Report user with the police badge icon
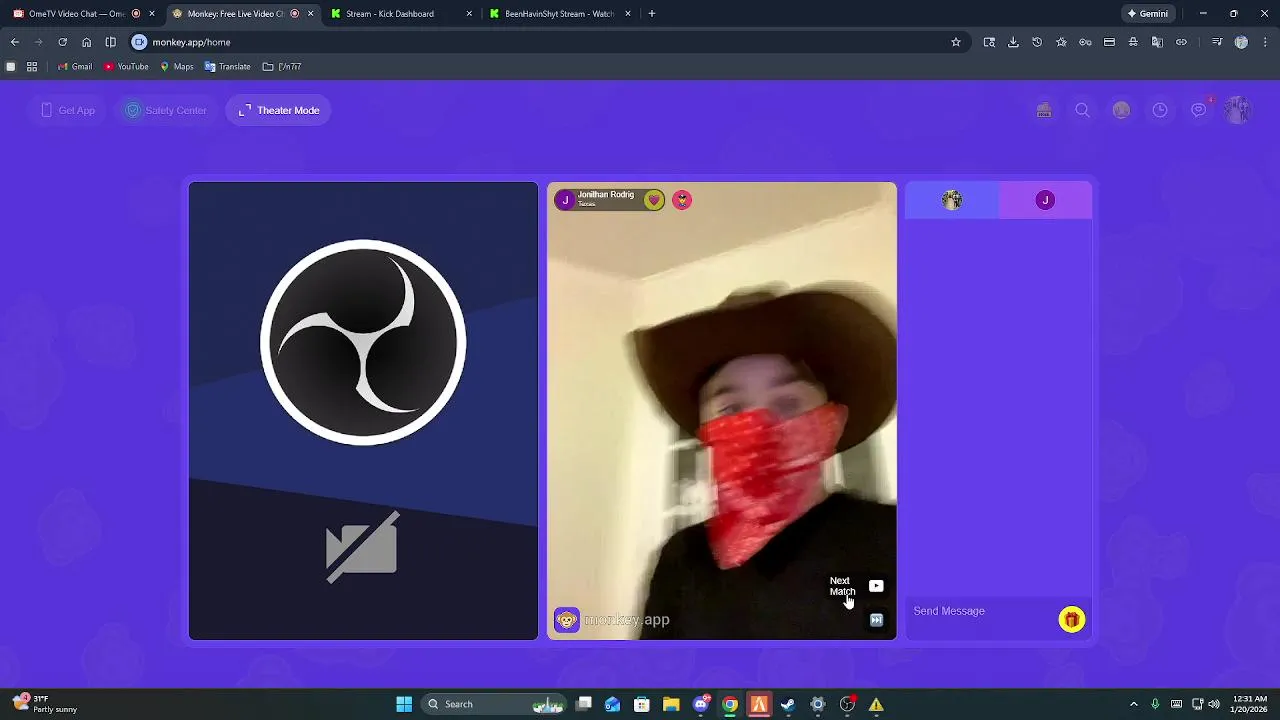The image size is (1280, 720). 682,200
